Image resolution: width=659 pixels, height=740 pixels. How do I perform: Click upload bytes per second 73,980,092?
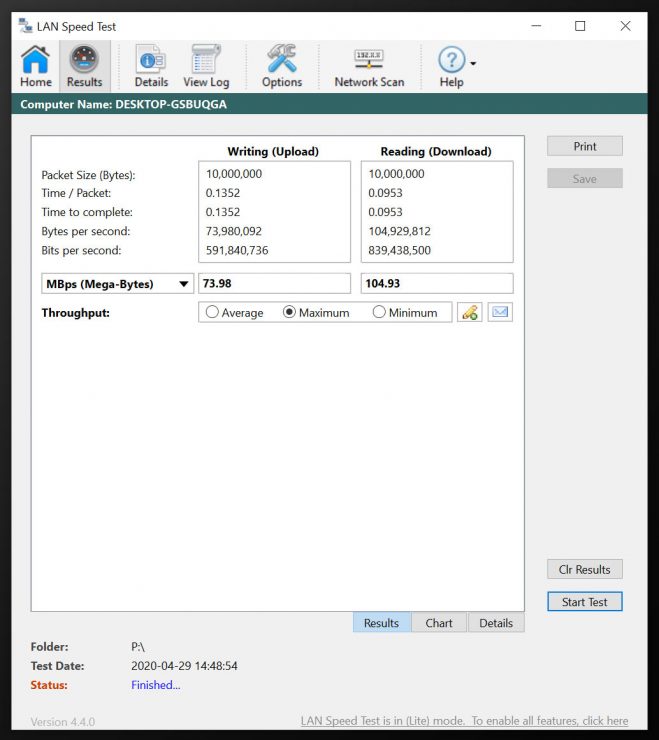[x=234, y=231]
